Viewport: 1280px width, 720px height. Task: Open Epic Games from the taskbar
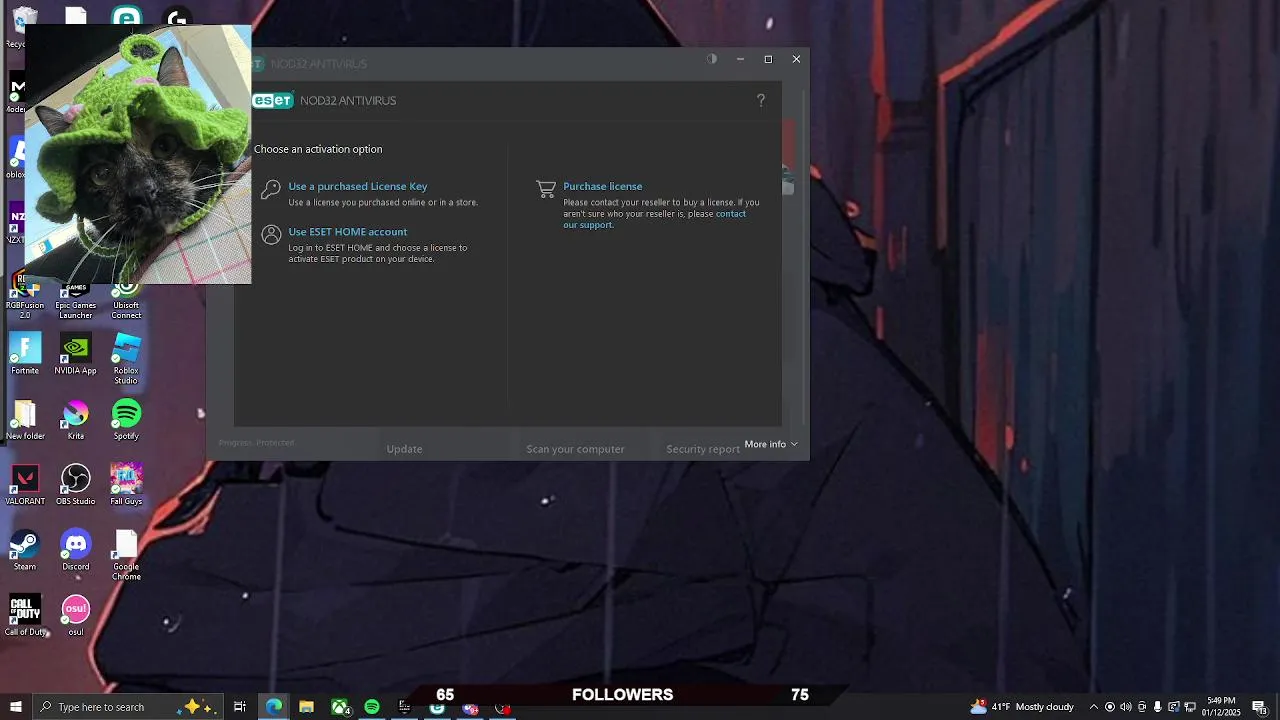405,707
